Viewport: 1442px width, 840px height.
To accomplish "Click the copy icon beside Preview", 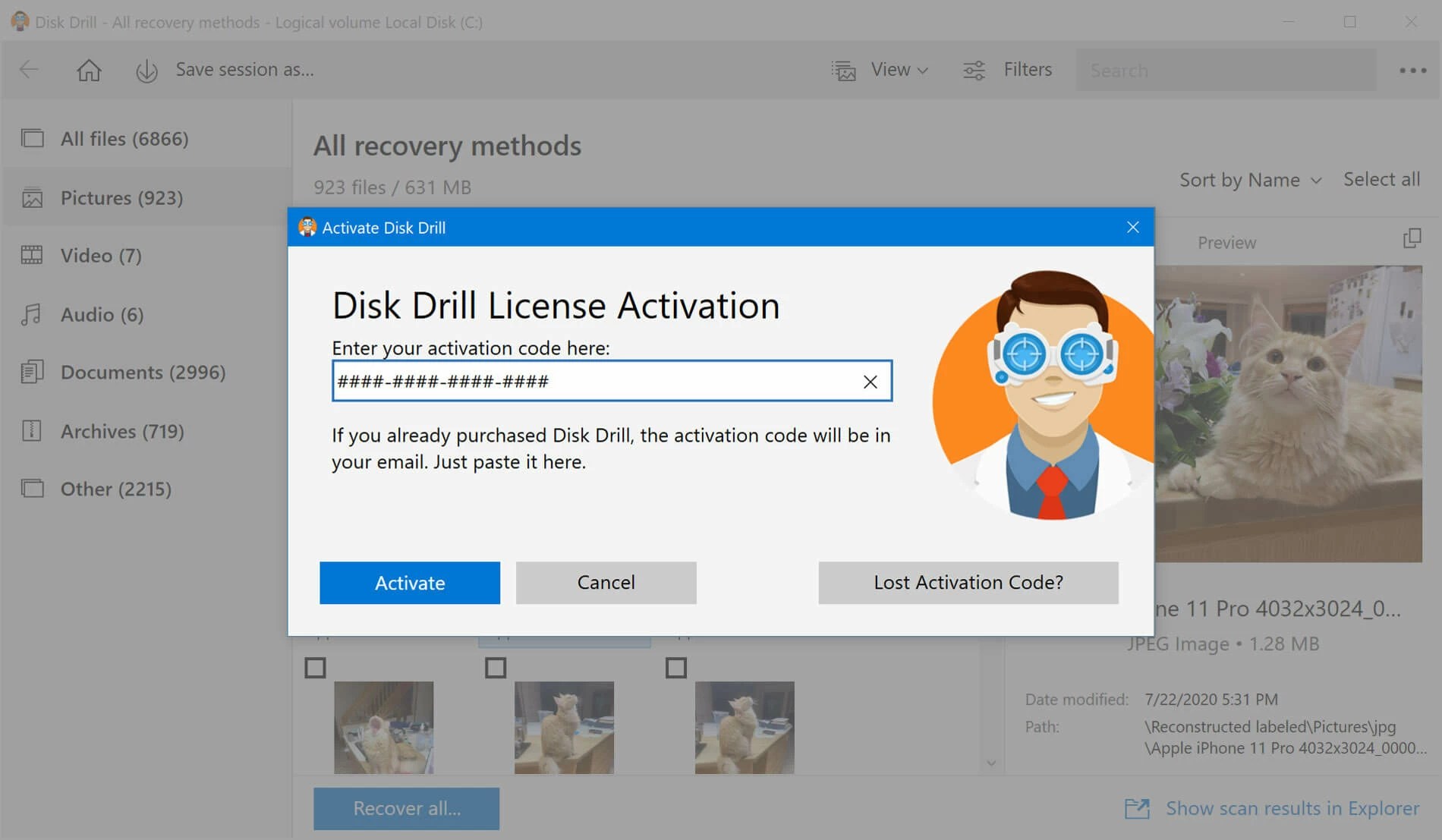I will coord(1412,238).
